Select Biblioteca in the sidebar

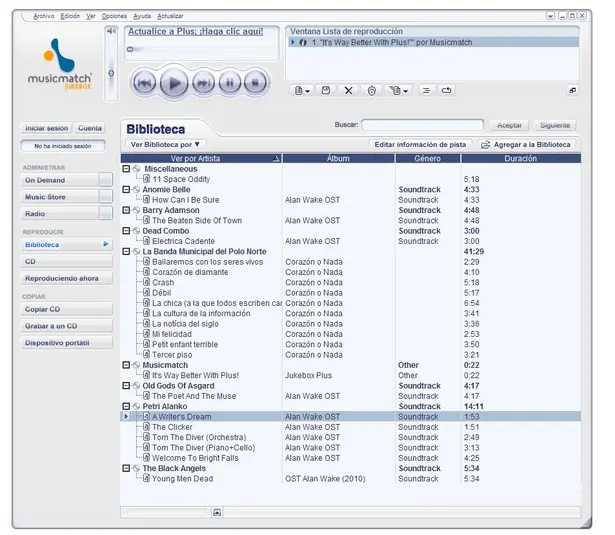(66, 245)
